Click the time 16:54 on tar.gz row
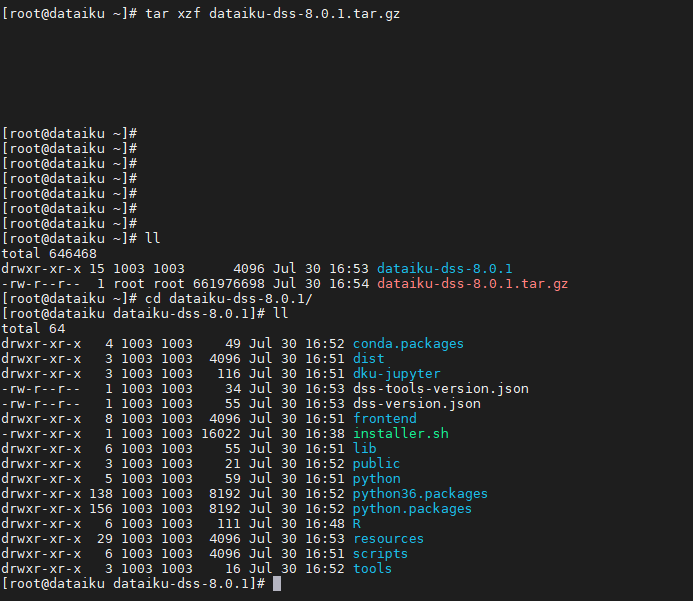This screenshot has width=693, height=601. coord(349,284)
